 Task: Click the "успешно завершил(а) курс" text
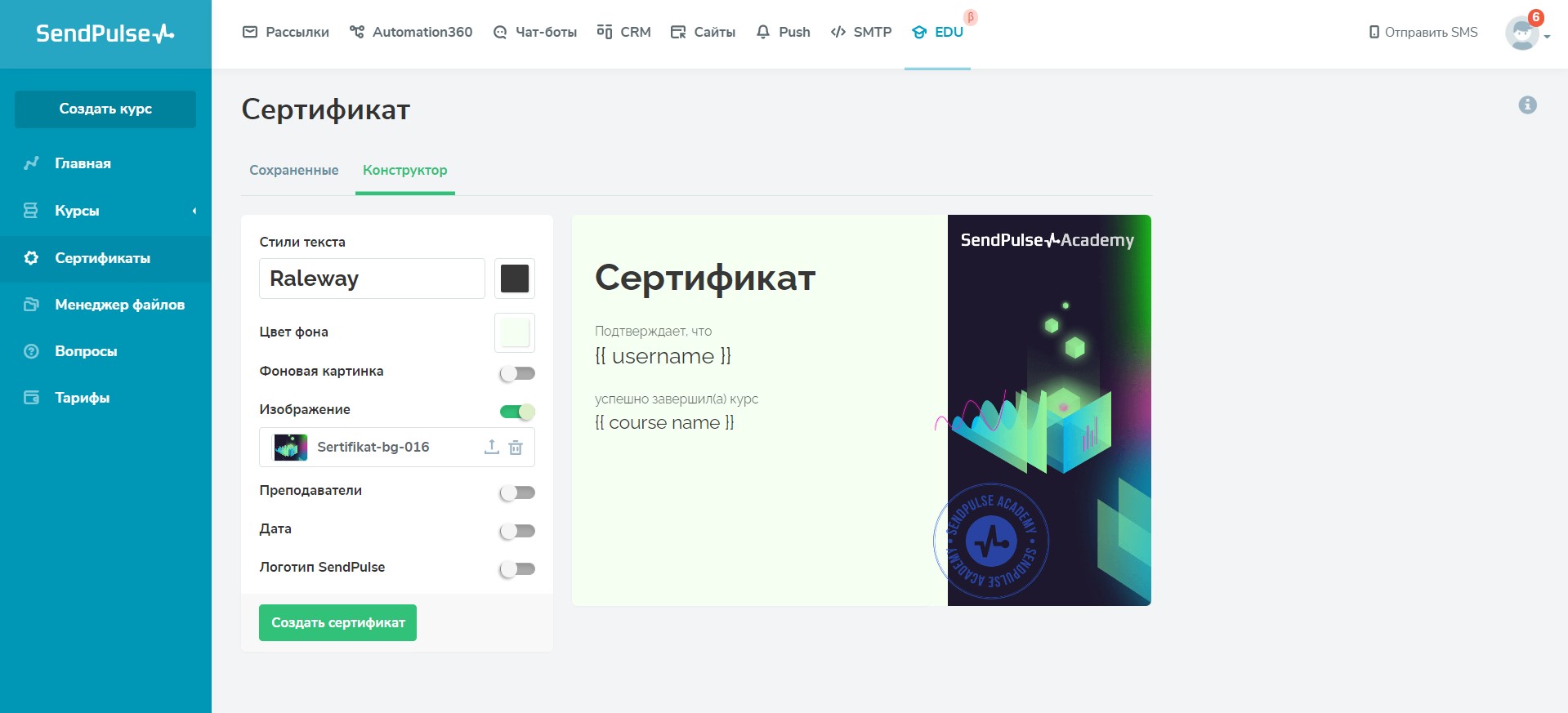pos(677,399)
